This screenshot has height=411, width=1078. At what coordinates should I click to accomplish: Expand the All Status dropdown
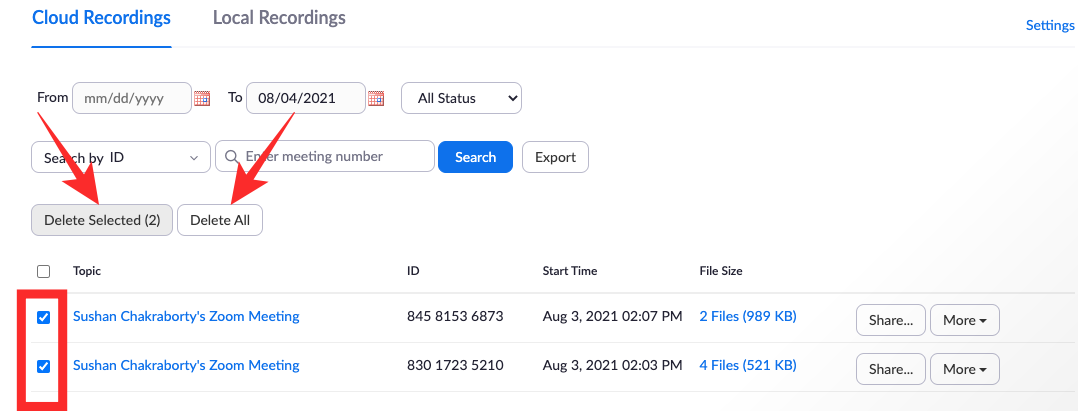pyautogui.click(x=461, y=98)
